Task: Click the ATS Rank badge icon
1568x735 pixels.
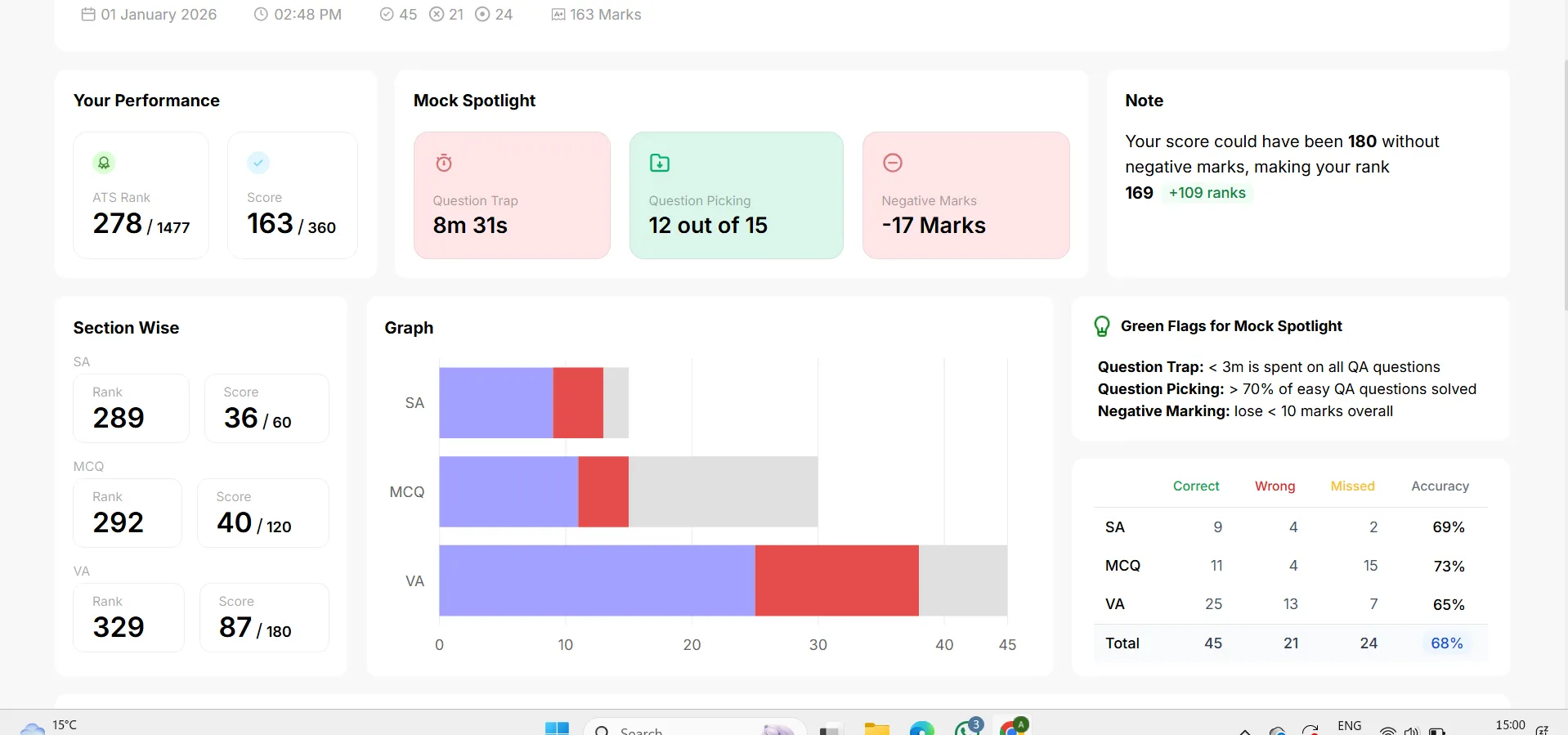Action: pos(104,163)
